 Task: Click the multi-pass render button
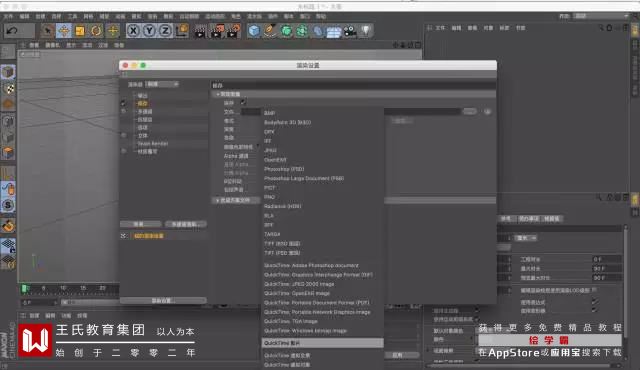[x=186, y=224]
